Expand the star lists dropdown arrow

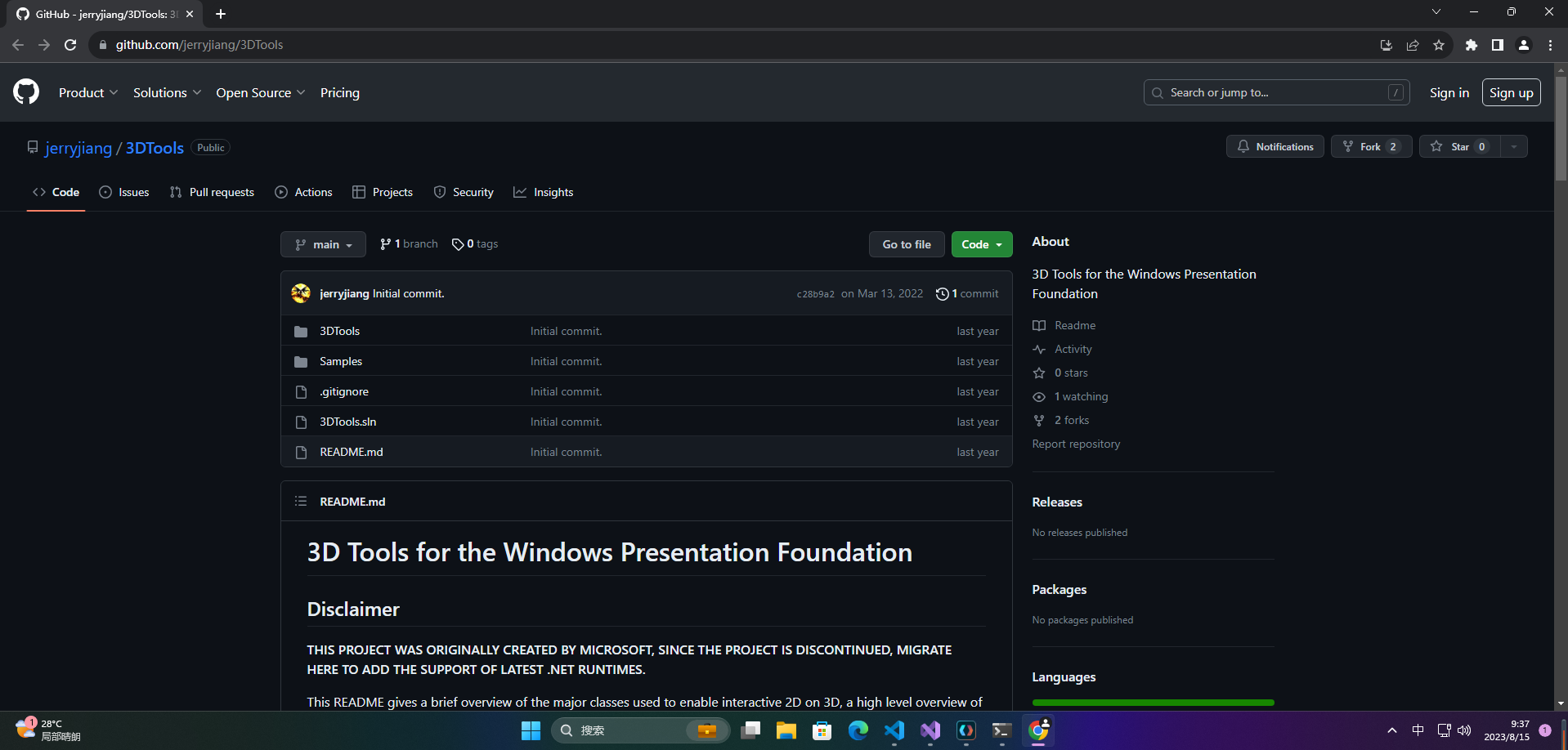(x=1514, y=146)
